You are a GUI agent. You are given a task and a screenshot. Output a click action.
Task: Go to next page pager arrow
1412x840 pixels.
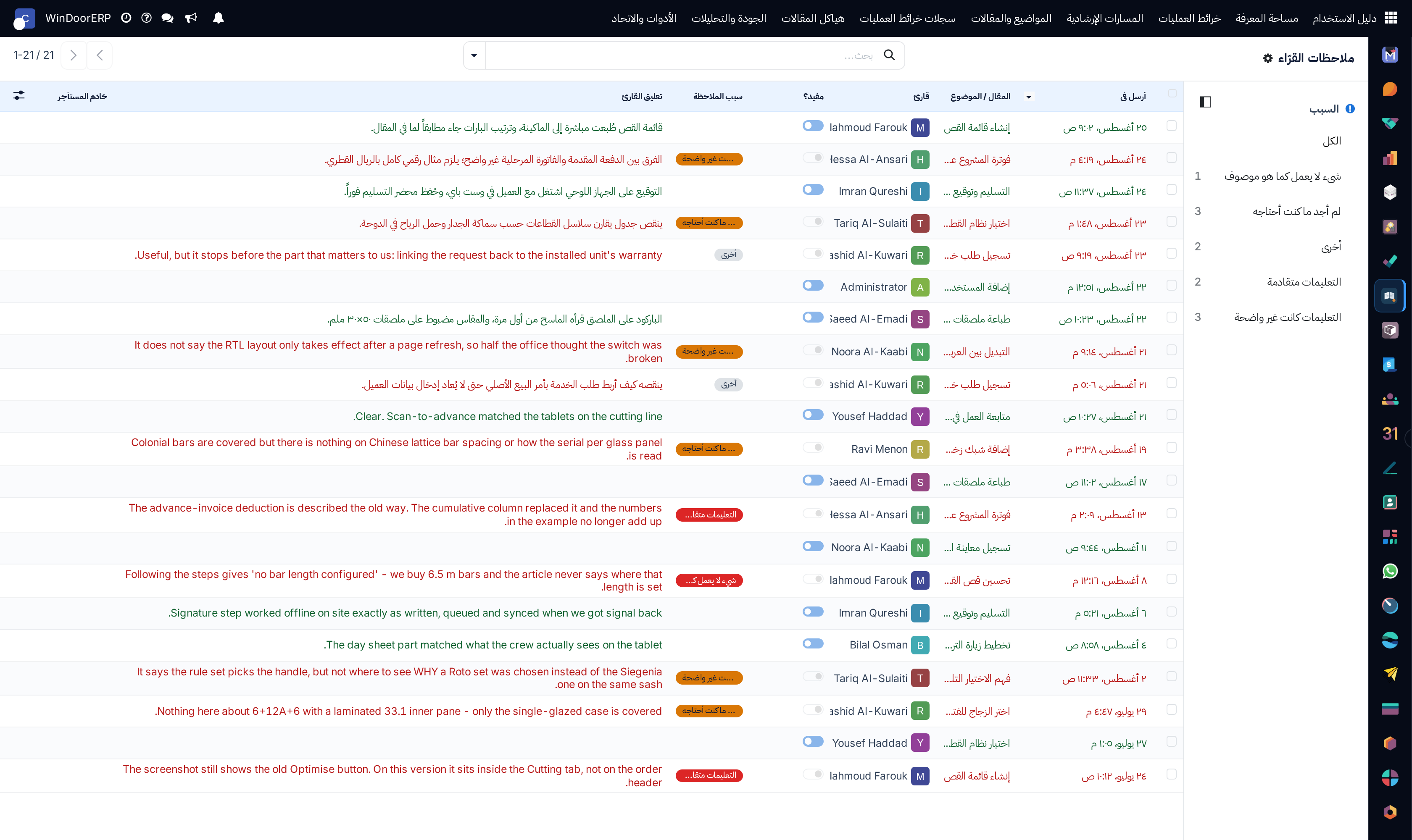[x=74, y=55]
